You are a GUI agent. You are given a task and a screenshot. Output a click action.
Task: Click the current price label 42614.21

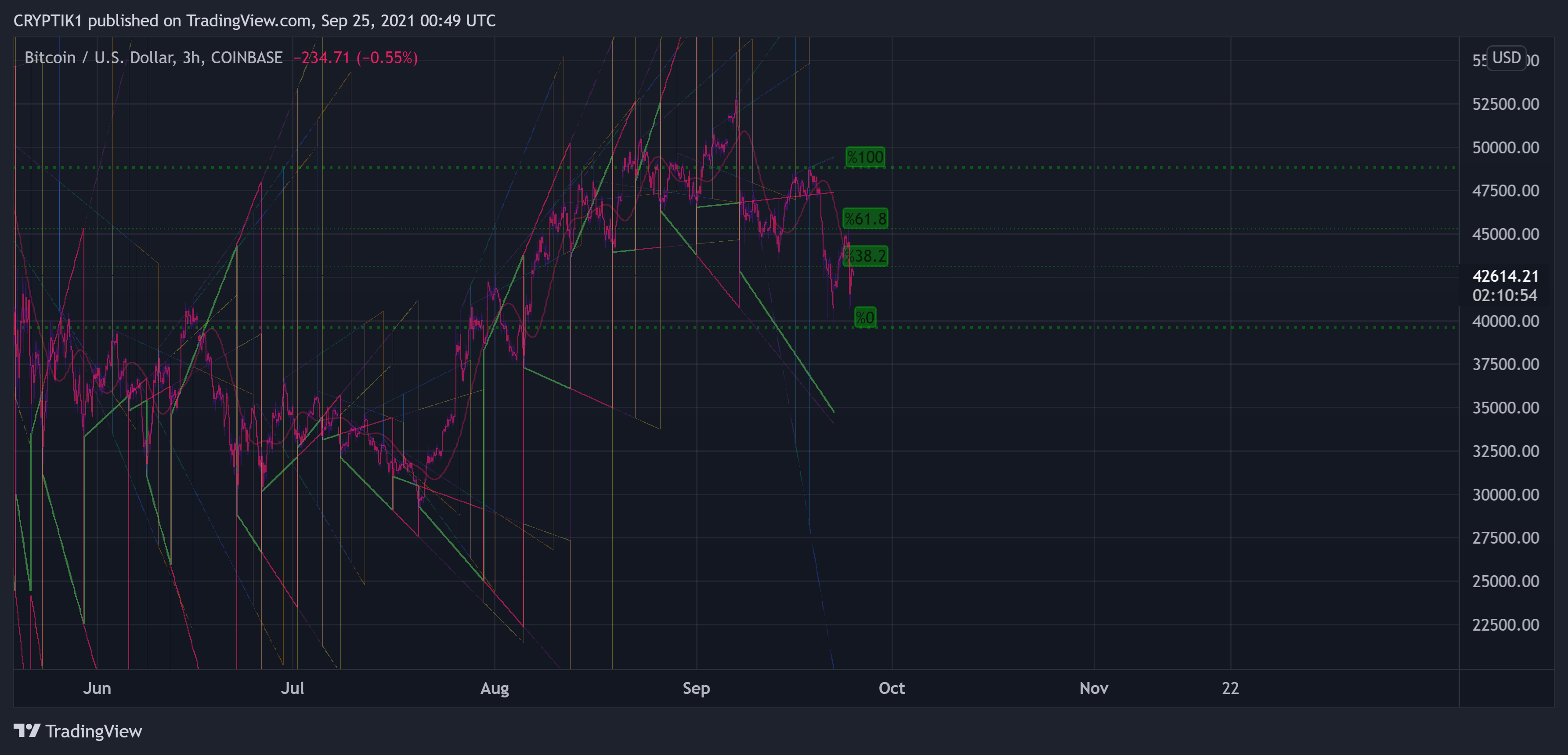tap(1505, 276)
